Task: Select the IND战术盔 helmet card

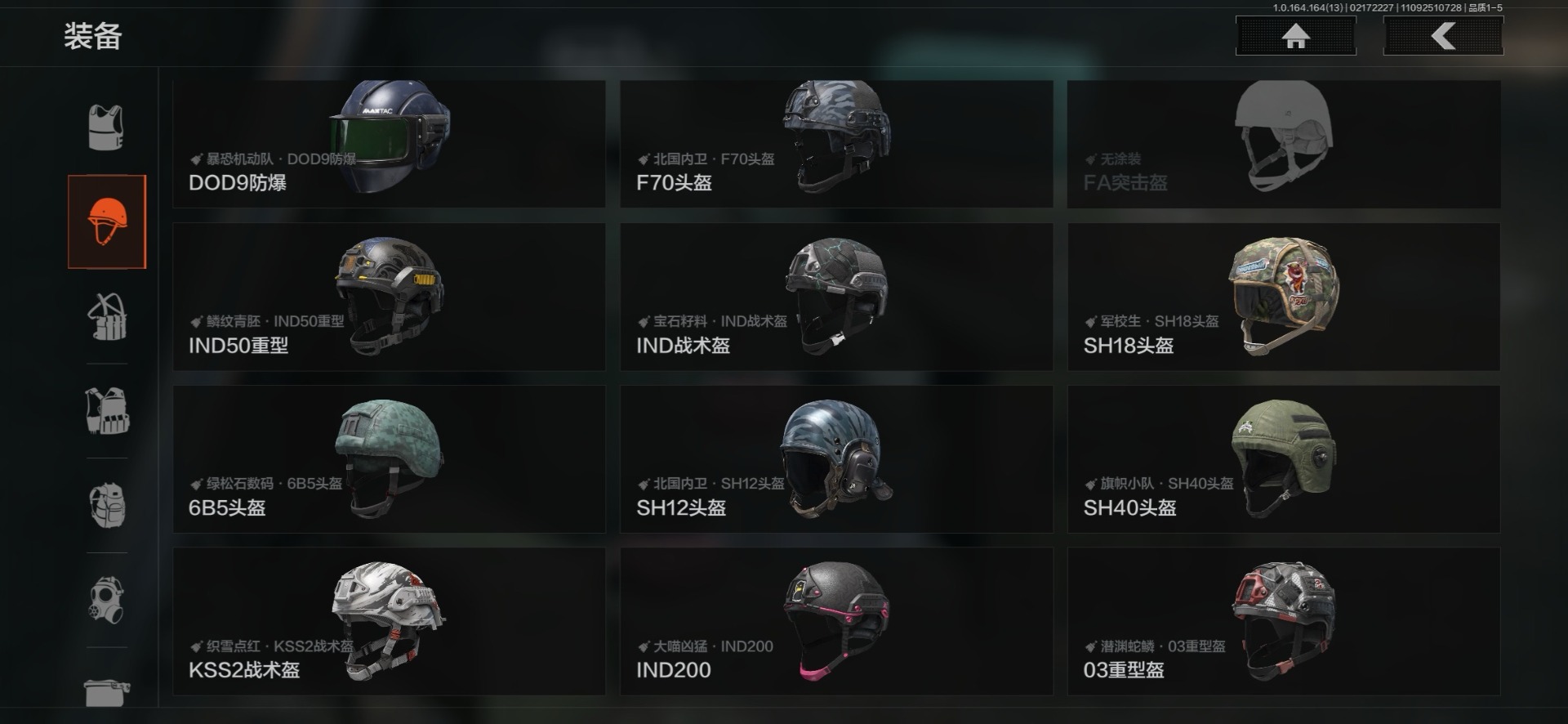Action: tap(836, 297)
